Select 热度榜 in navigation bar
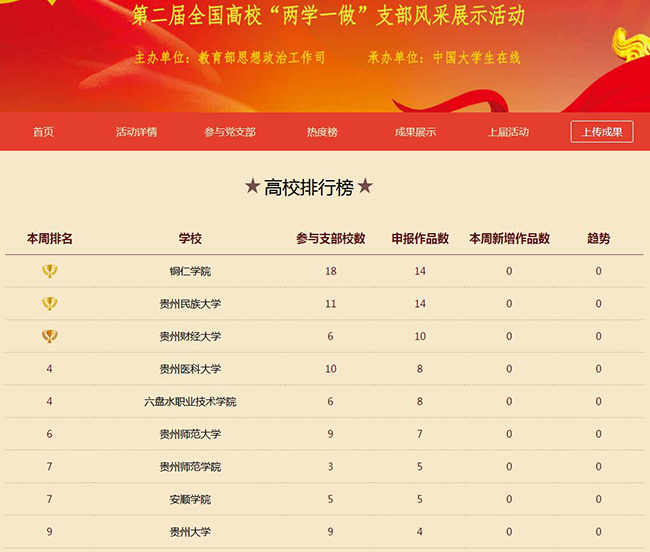 click(x=322, y=132)
